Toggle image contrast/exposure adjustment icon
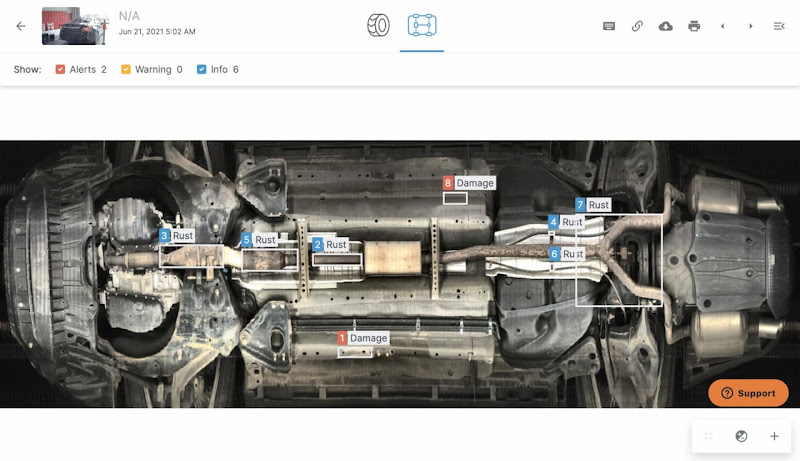The width and height of the screenshot is (800, 461). [x=741, y=436]
